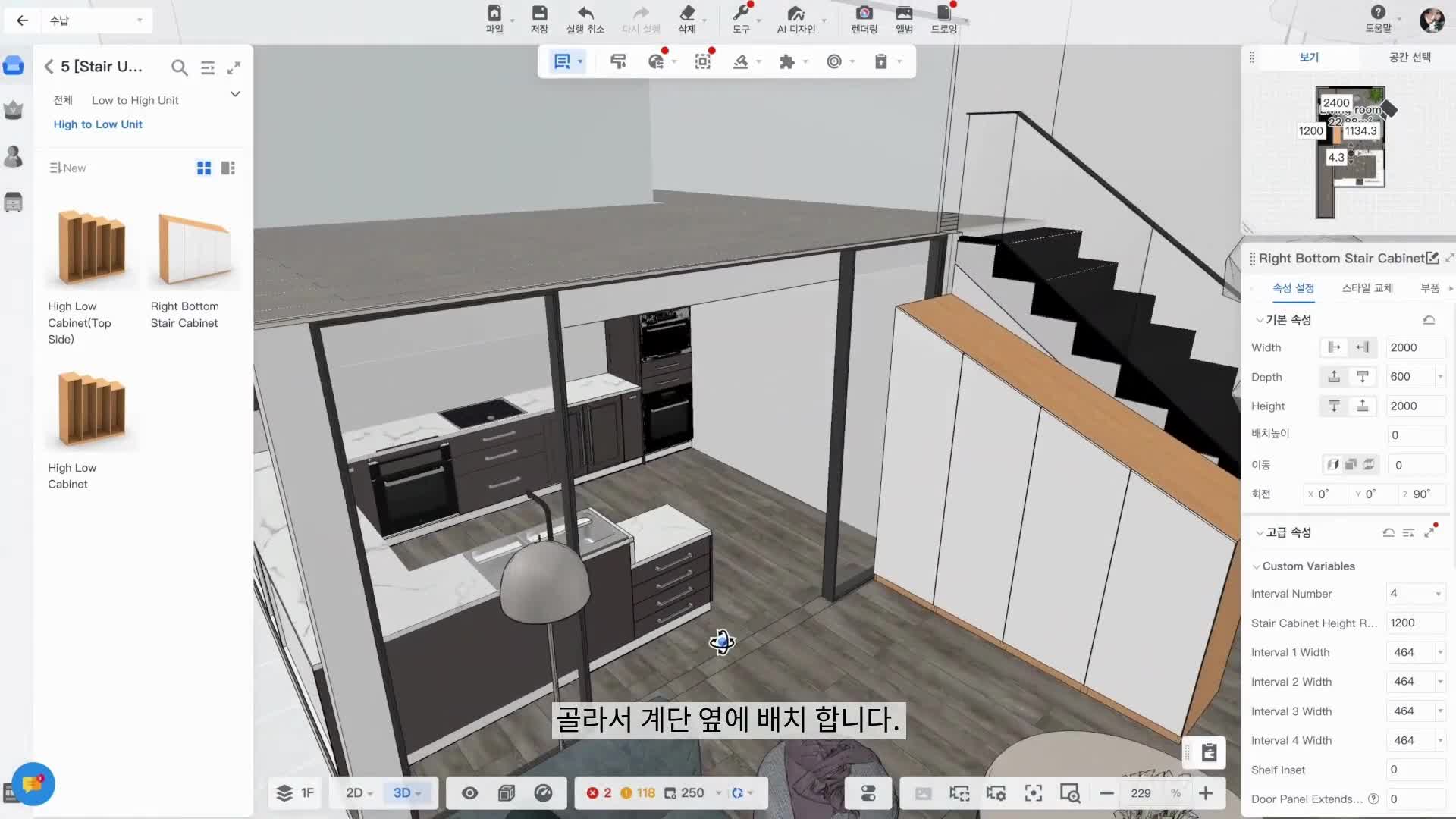Click the Undo (실행 취소) icon
1456x819 pixels.
[x=585, y=14]
